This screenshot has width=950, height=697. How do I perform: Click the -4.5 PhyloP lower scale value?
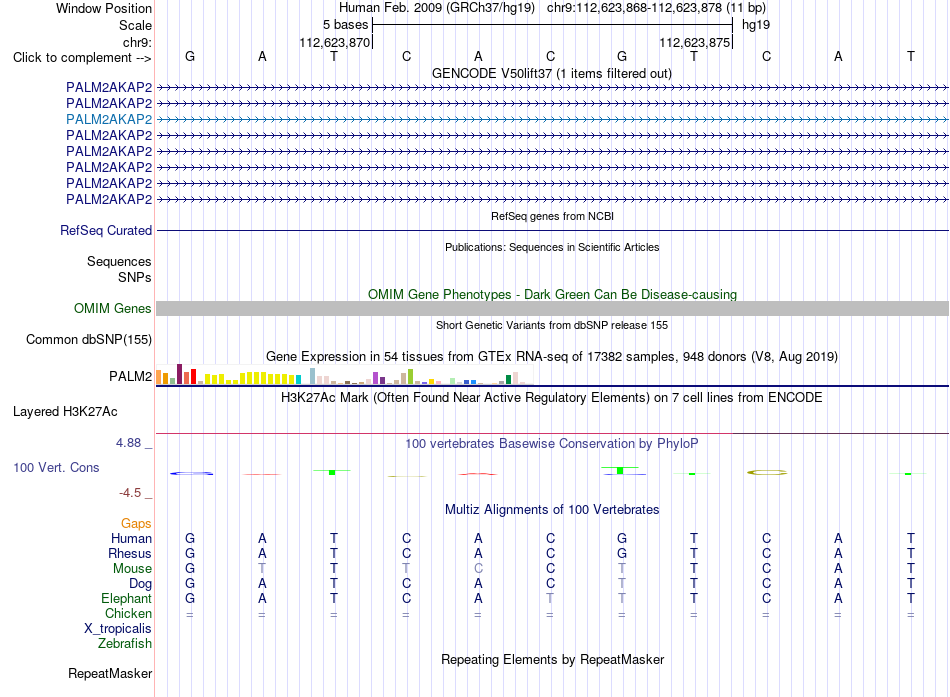pyautogui.click(x=130, y=493)
